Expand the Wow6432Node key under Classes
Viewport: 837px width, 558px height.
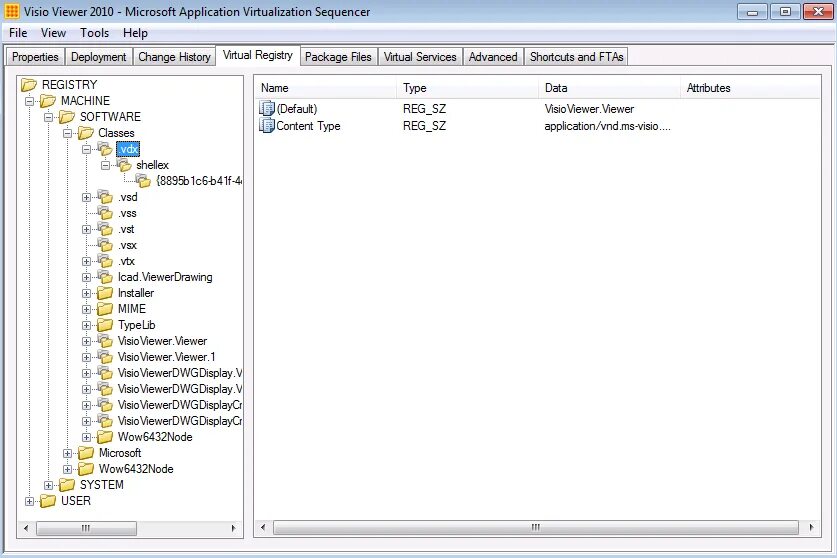(x=86, y=437)
